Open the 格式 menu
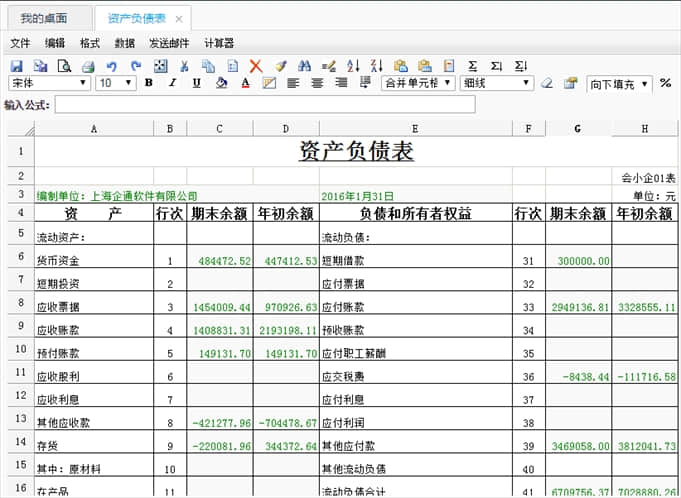The image size is (681, 498). point(90,43)
